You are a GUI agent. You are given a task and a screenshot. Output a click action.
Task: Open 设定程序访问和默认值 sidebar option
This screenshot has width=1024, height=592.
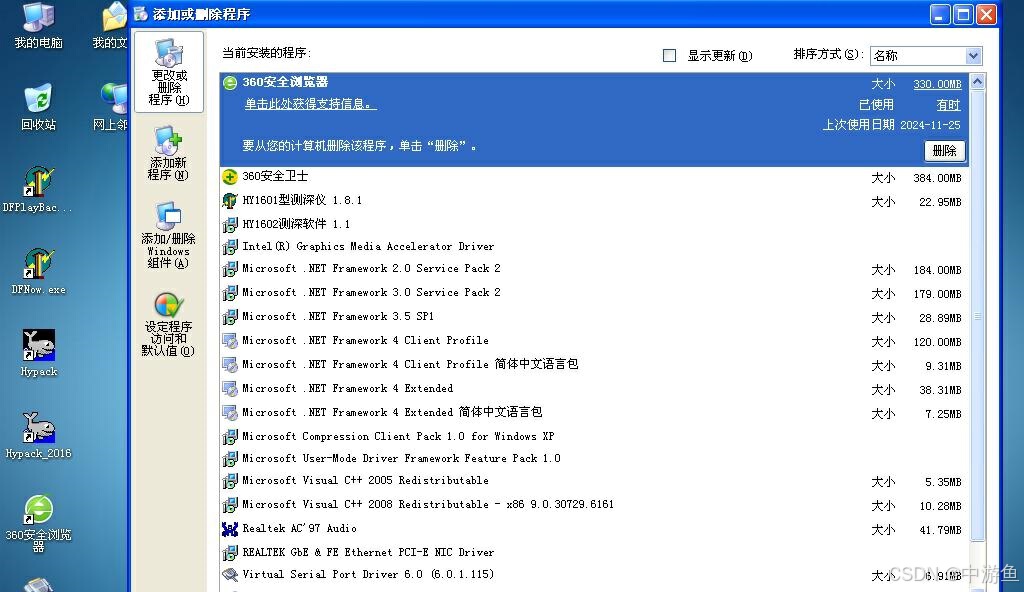click(x=168, y=325)
